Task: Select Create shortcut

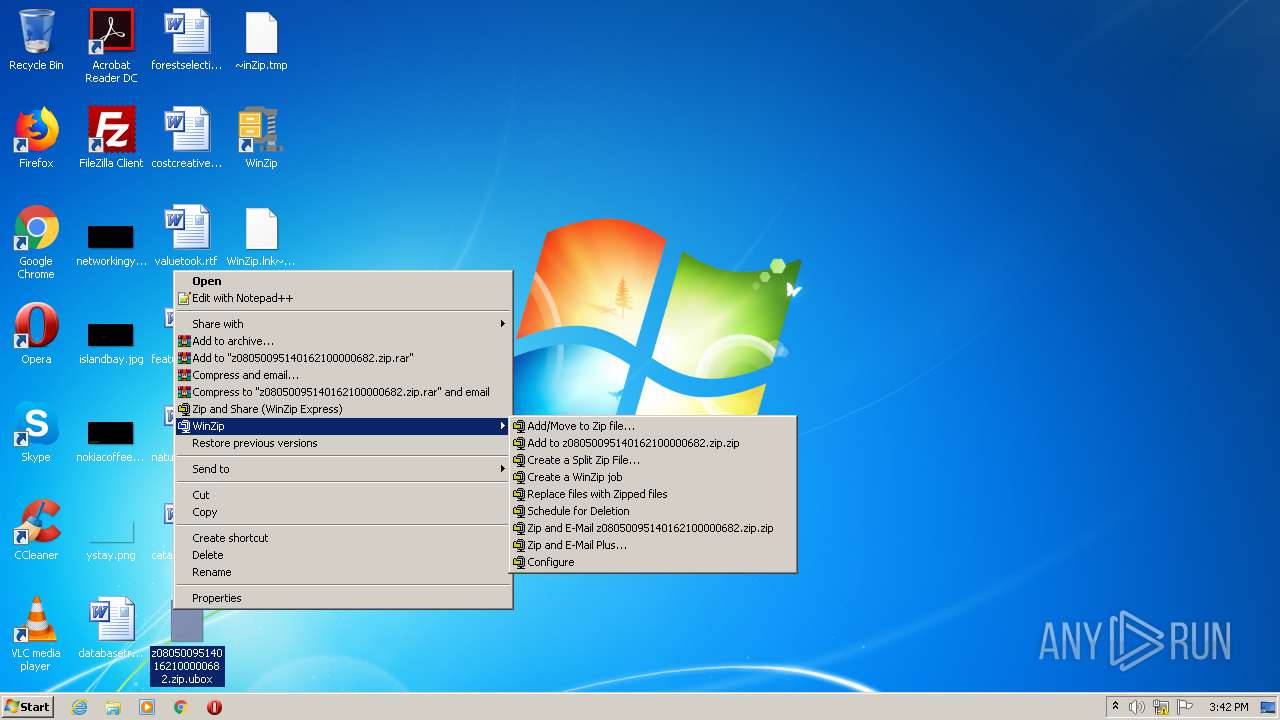Action: pos(343,538)
